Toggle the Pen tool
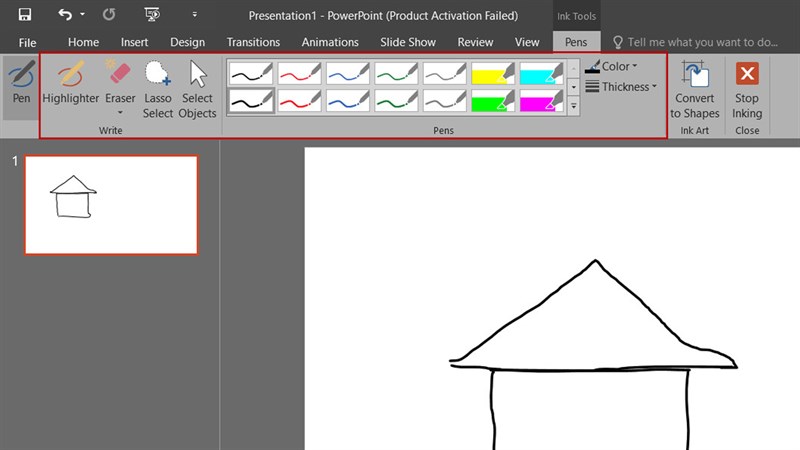Screen dimensions: 800x450 (x=21, y=88)
